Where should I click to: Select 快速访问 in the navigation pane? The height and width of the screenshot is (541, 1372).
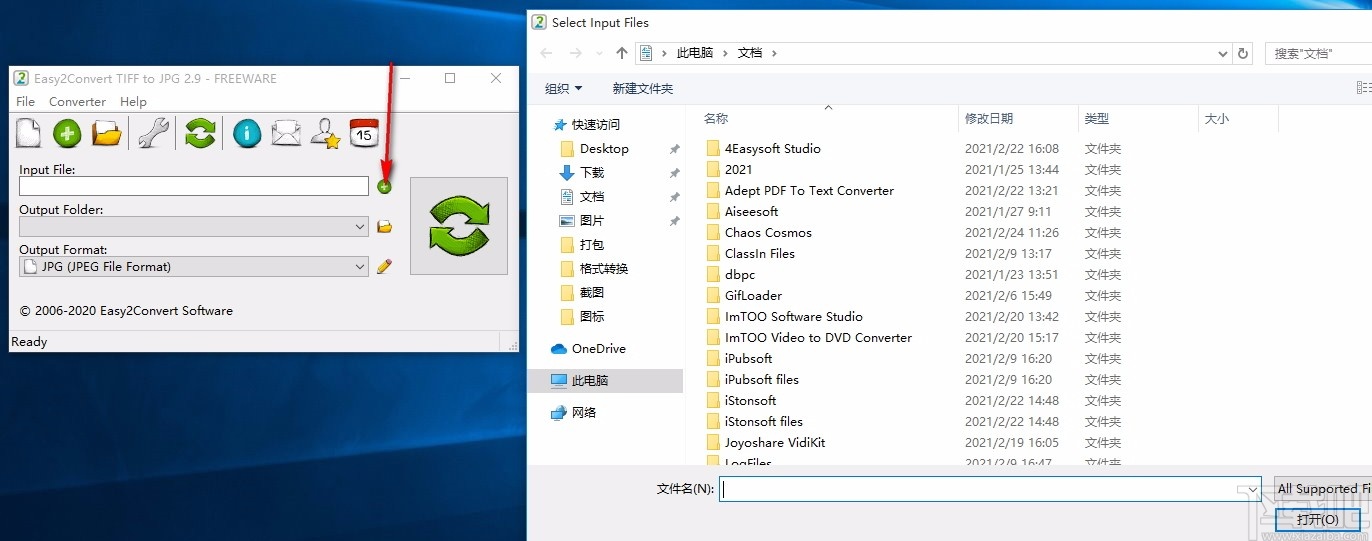(595, 125)
